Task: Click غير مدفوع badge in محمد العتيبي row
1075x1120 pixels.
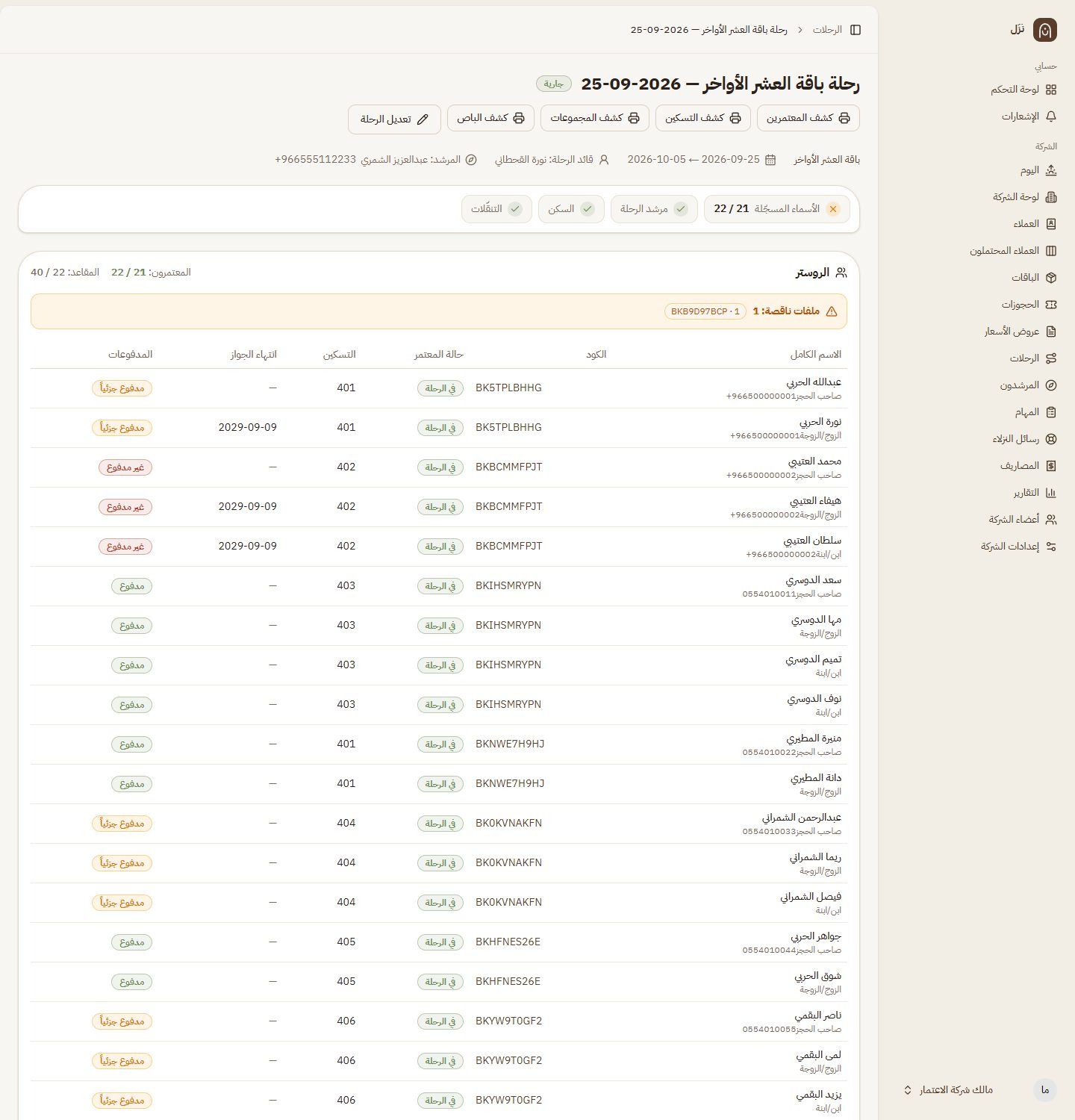Action: click(x=125, y=467)
